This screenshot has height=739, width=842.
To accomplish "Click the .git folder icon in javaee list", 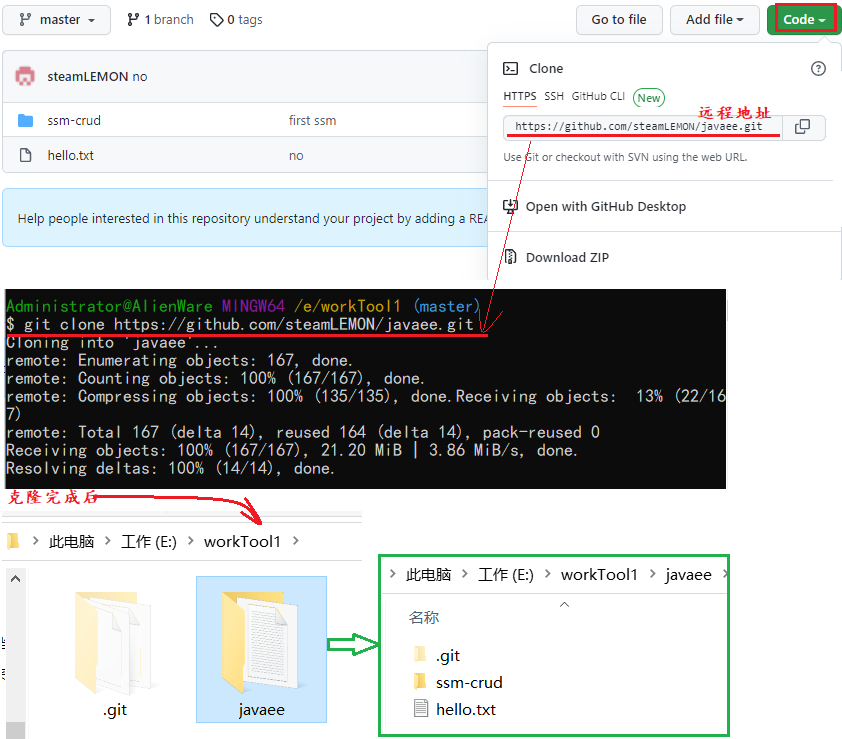I will coord(420,654).
